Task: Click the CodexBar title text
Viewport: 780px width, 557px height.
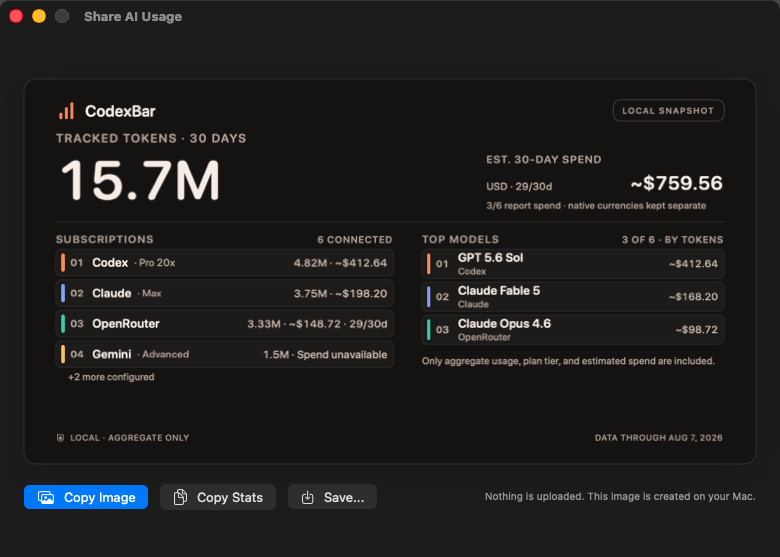Action: point(120,111)
